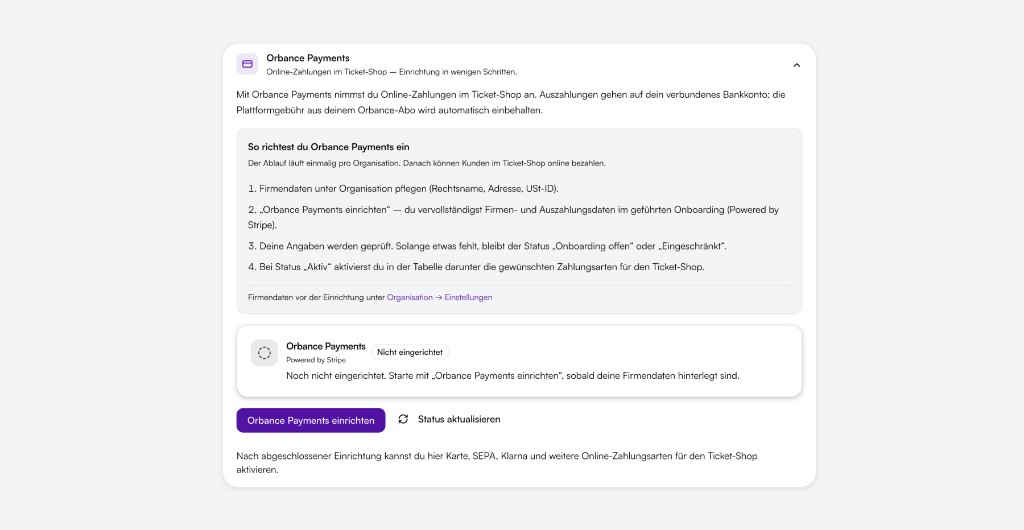This screenshot has height=530, width=1024.
Task: Click the Noch nicht eingerichtet message
Action: coord(513,376)
